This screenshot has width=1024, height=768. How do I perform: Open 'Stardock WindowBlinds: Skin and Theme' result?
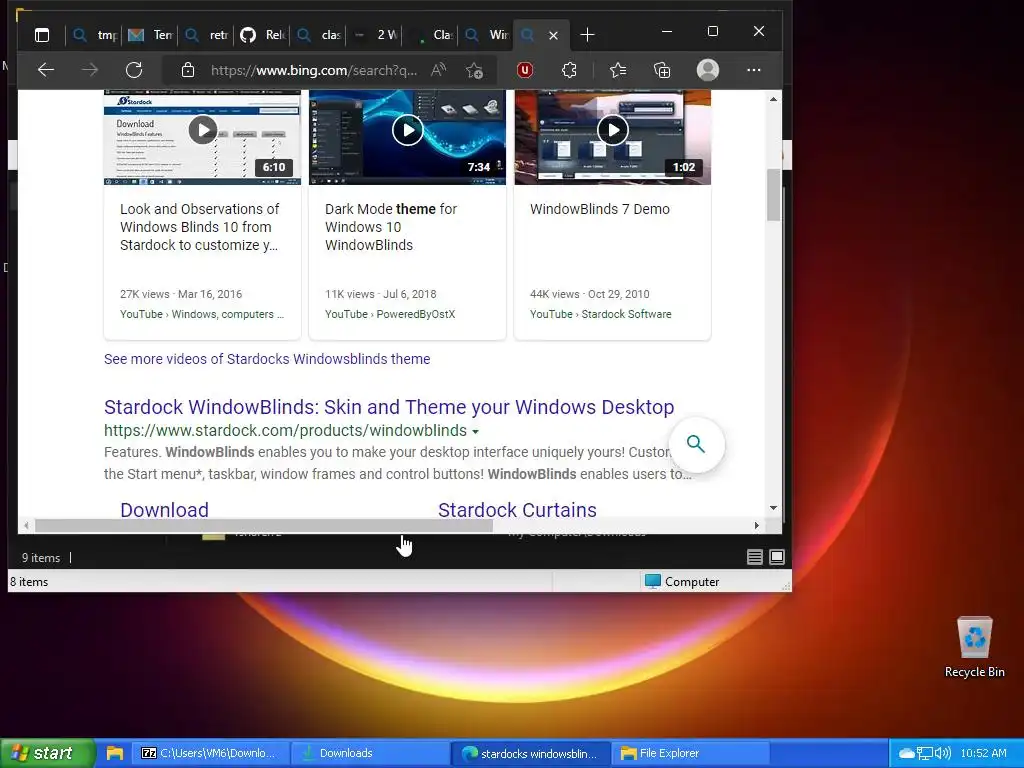389,407
